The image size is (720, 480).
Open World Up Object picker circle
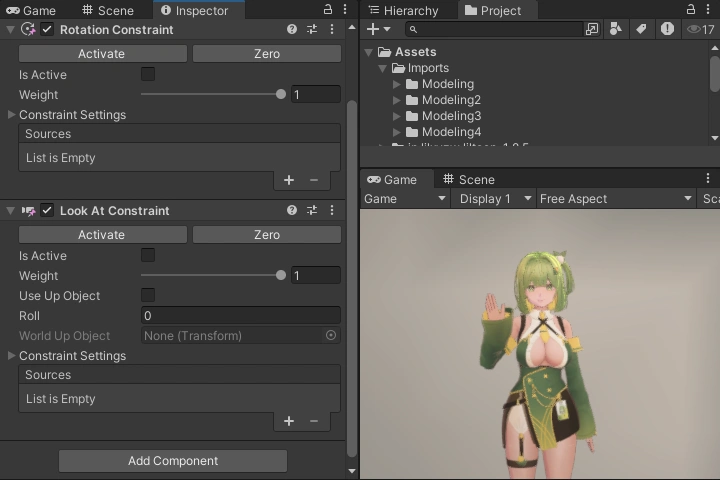[x=331, y=335]
